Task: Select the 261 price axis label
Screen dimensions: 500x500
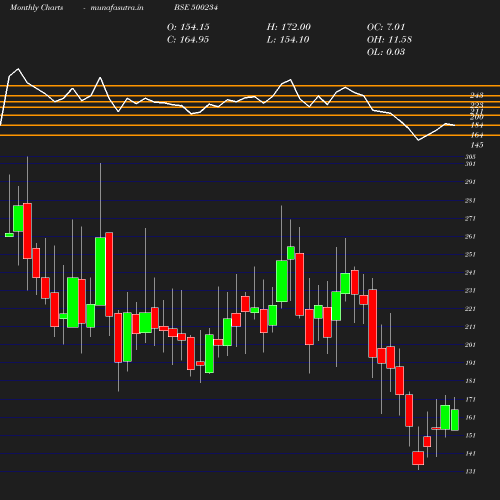Action: [x=470, y=237]
